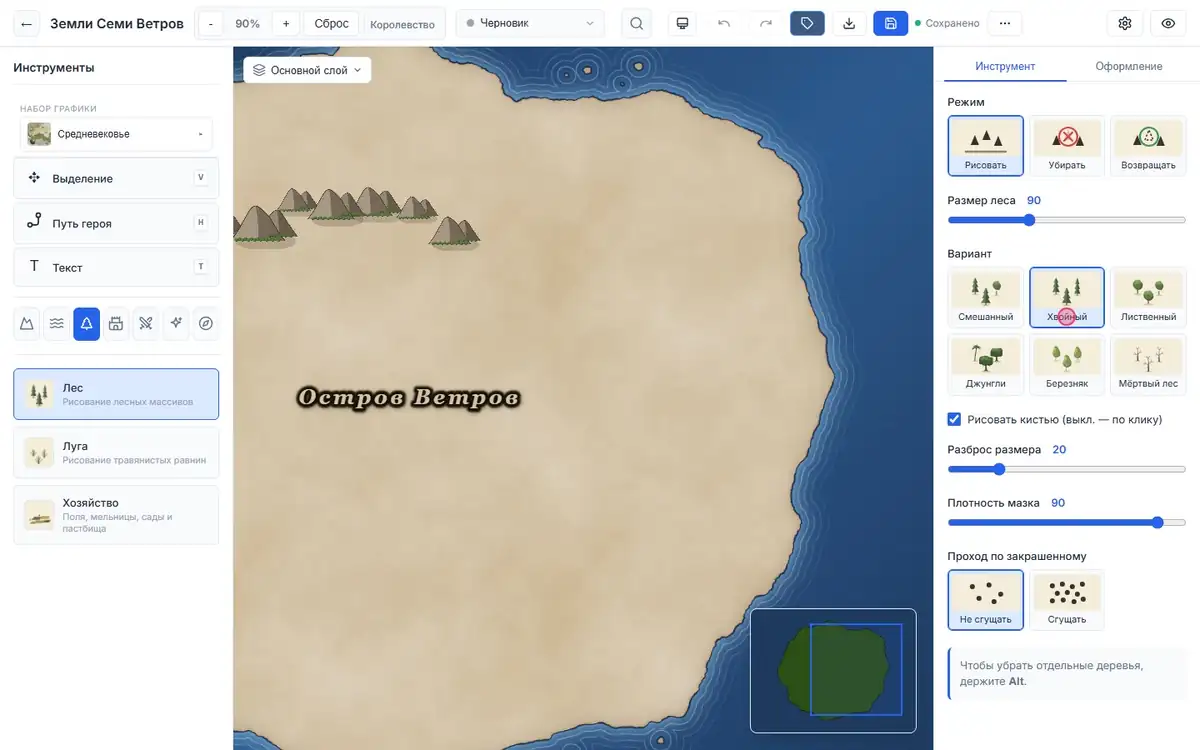
Task: Click the minimap overview thumbnail
Action: [833, 671]
